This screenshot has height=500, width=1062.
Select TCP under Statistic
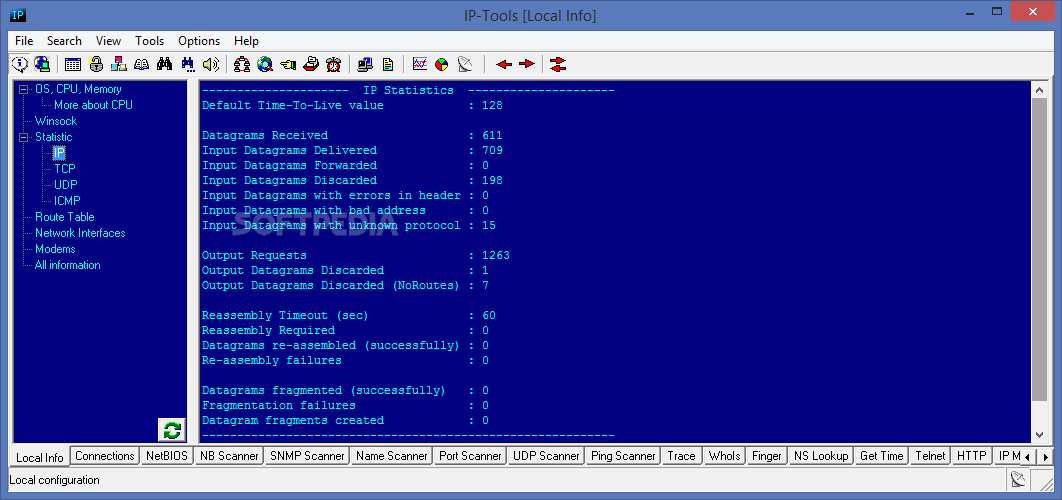point(65,169)
